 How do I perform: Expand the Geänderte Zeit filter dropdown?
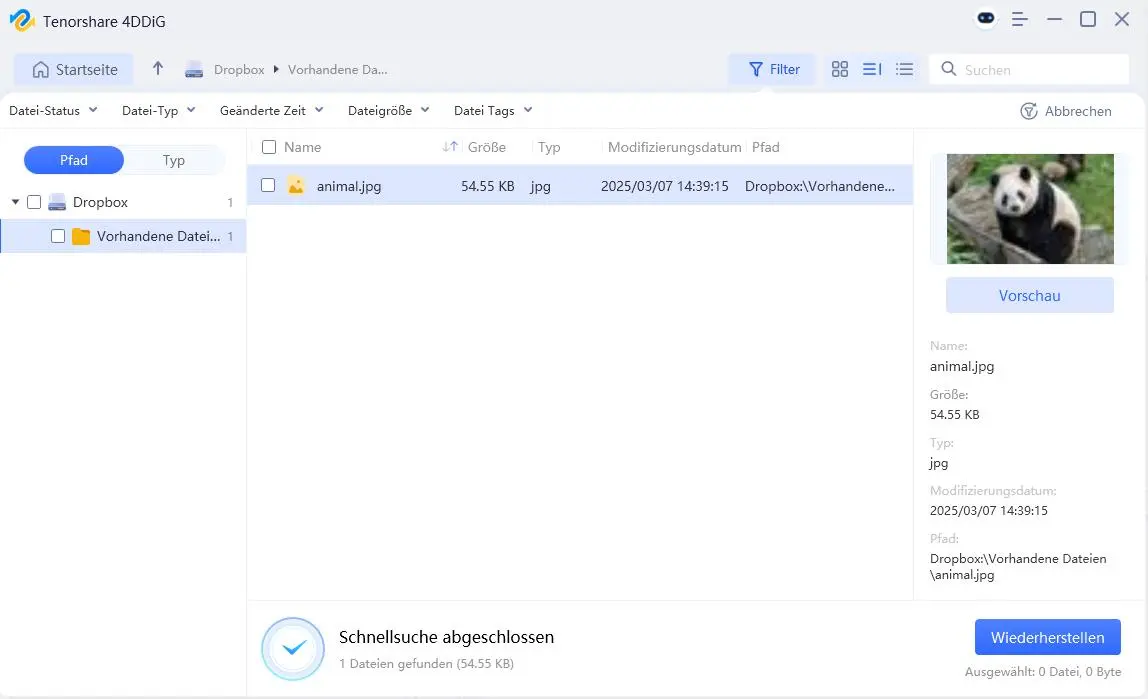(x=271, y=110)
